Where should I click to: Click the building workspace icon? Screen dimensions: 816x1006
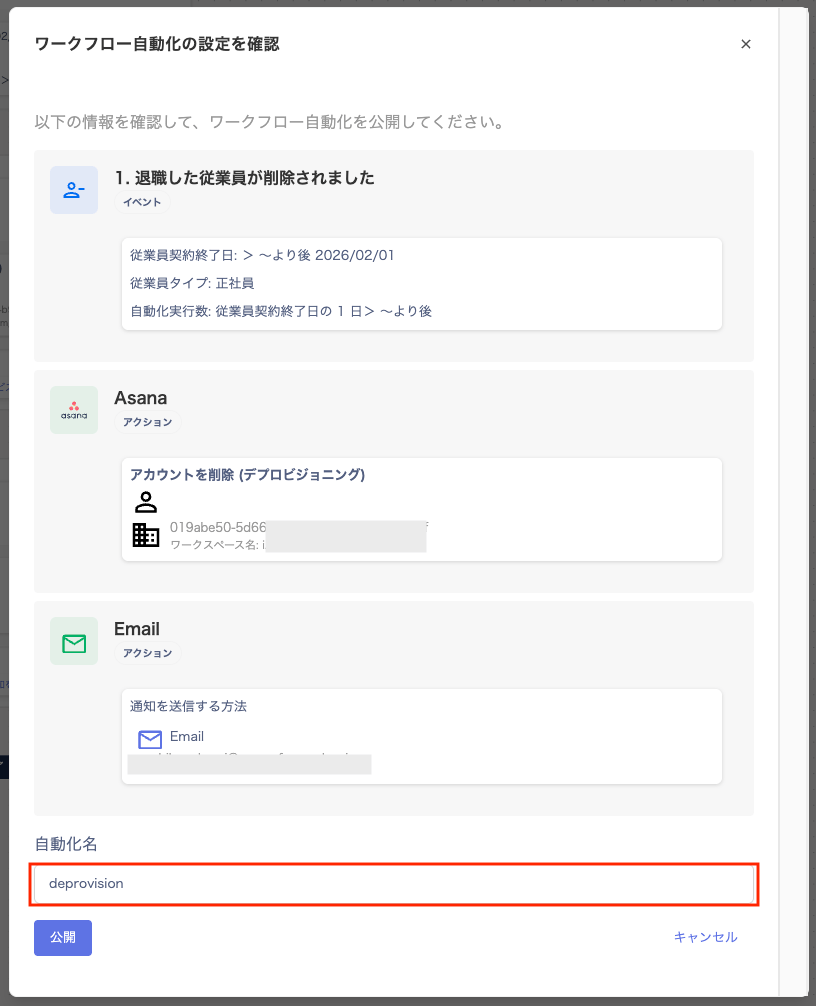coord(146,534)
